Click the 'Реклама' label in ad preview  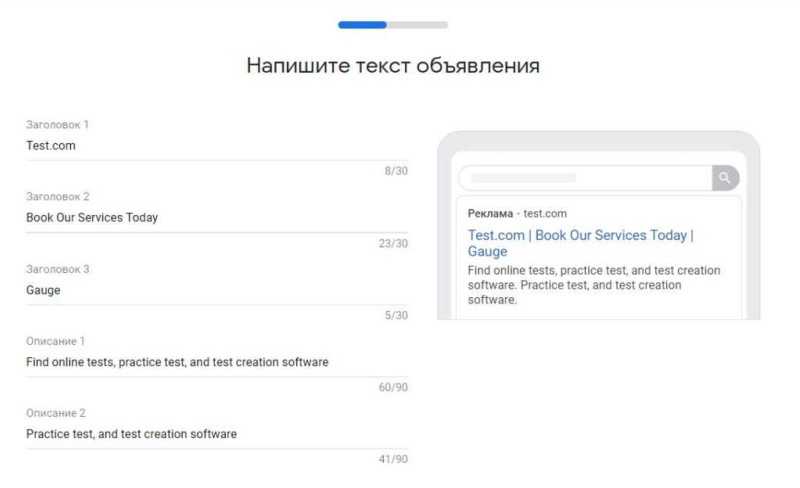[490, 213]
